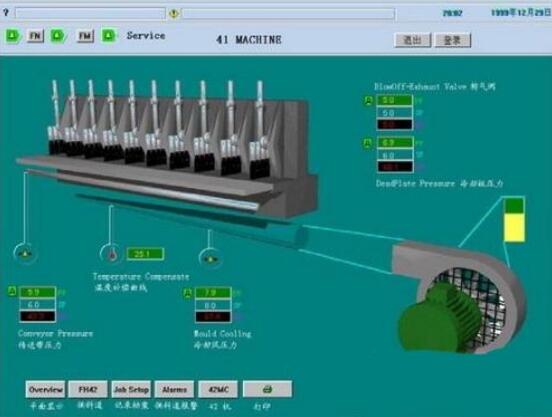Viewport: 552px width, 417px height.
Task: Click the print button with printer icon
Action: tap(267, 389)
